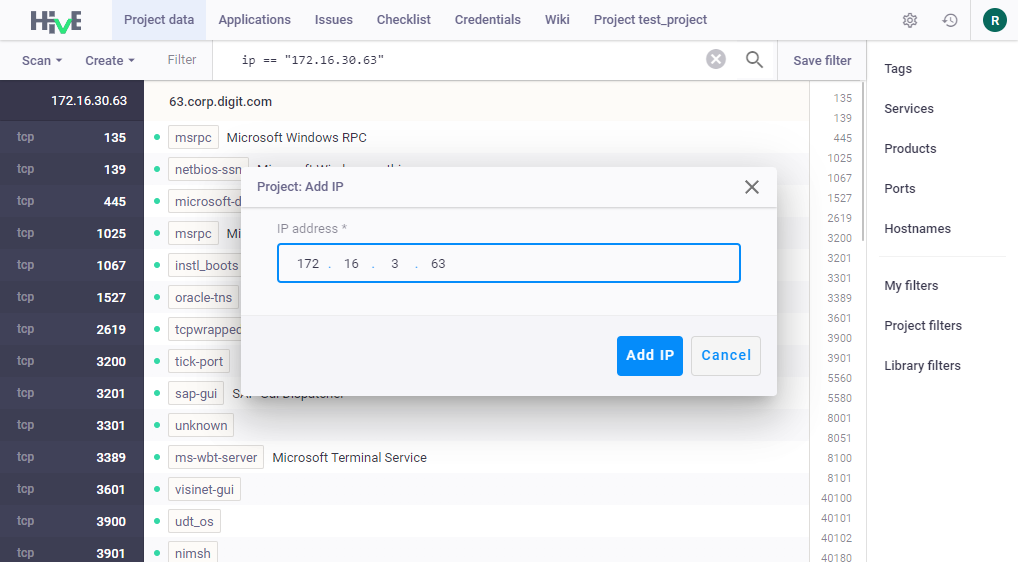
Task: Open My filters in the sidebar
Action: pyautogui.click(x=911, y=286)
